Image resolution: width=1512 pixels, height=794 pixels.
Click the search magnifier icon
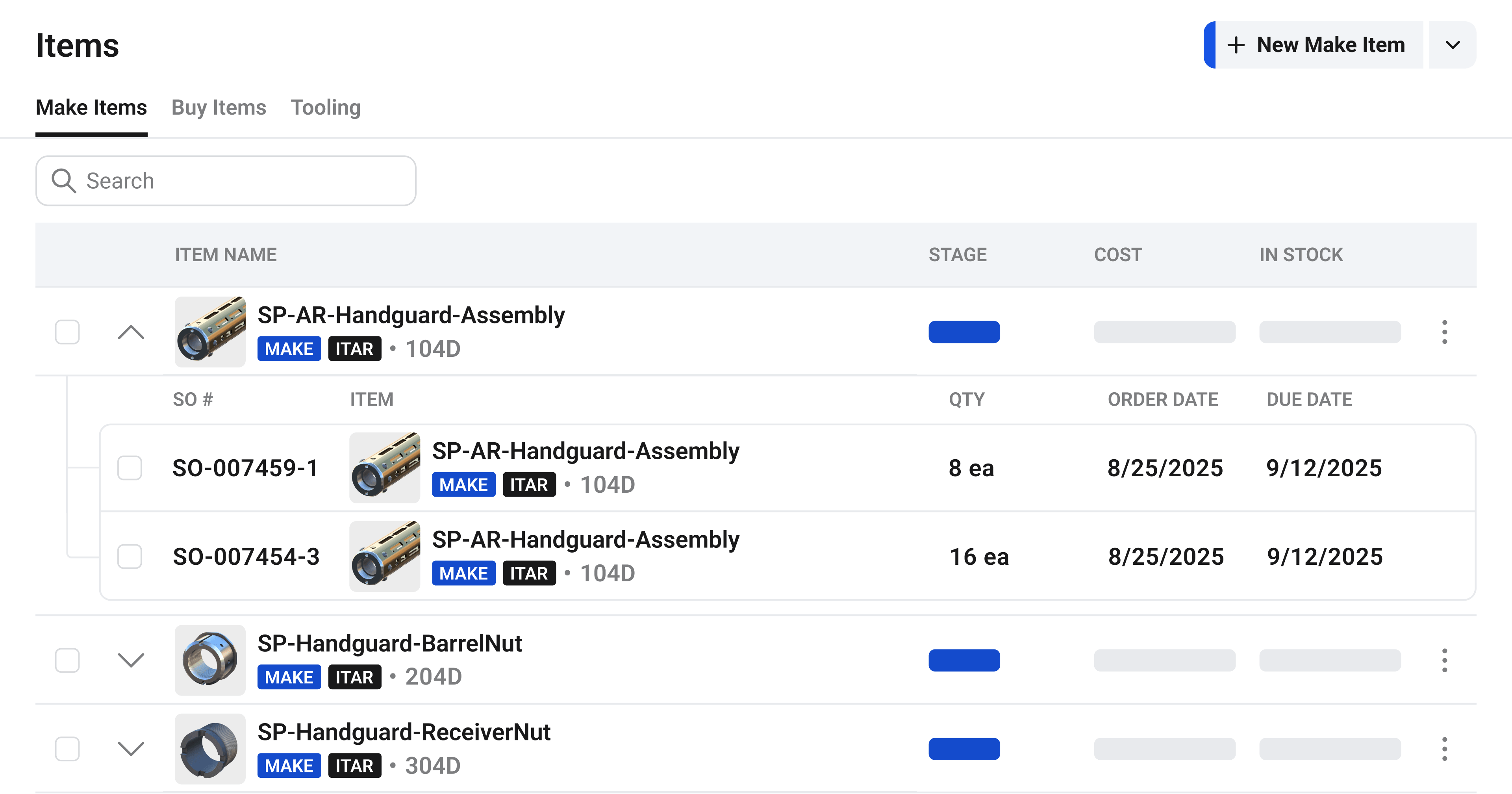click(x=65, y=180)
